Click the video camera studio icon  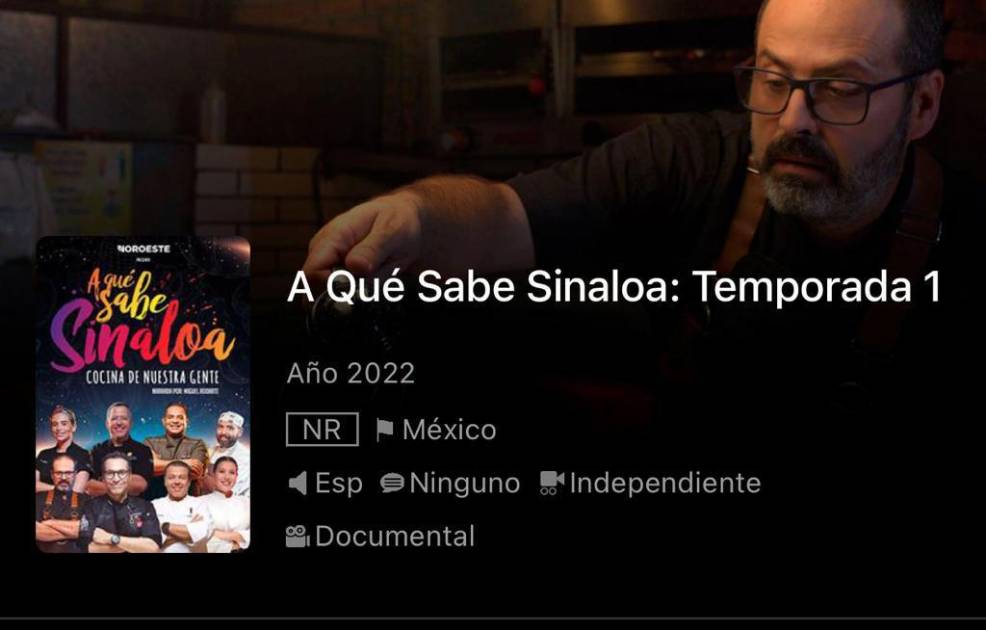tap(552, 483)
